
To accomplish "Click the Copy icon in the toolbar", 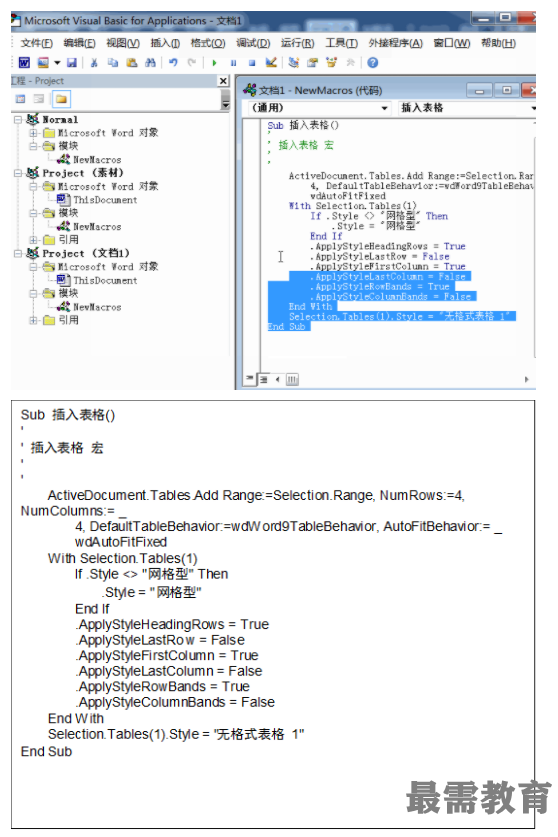I will point(113,62).
